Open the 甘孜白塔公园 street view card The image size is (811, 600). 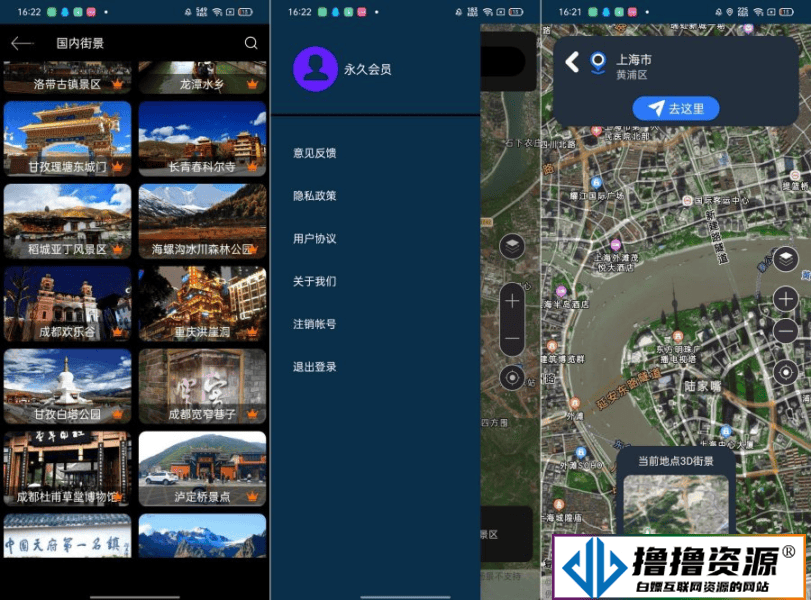68,386
